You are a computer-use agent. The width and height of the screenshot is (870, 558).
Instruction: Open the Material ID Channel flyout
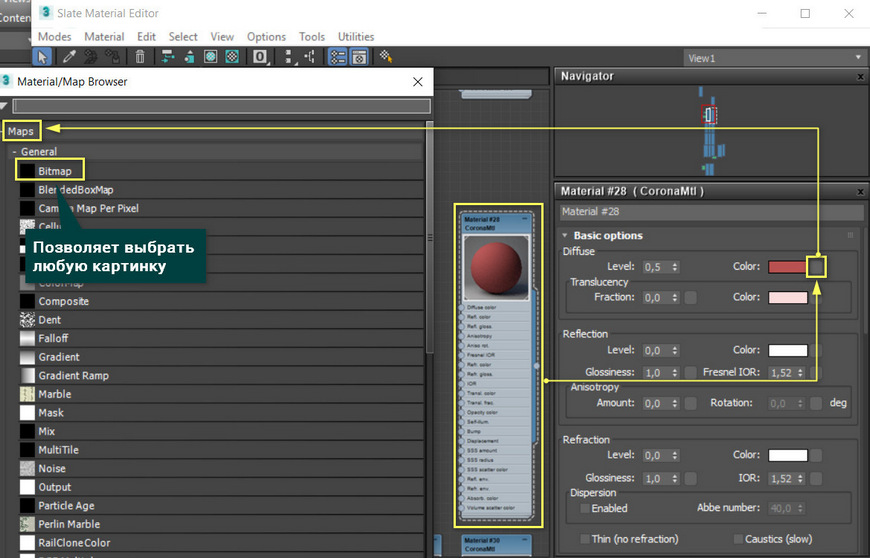click(260, 57)
